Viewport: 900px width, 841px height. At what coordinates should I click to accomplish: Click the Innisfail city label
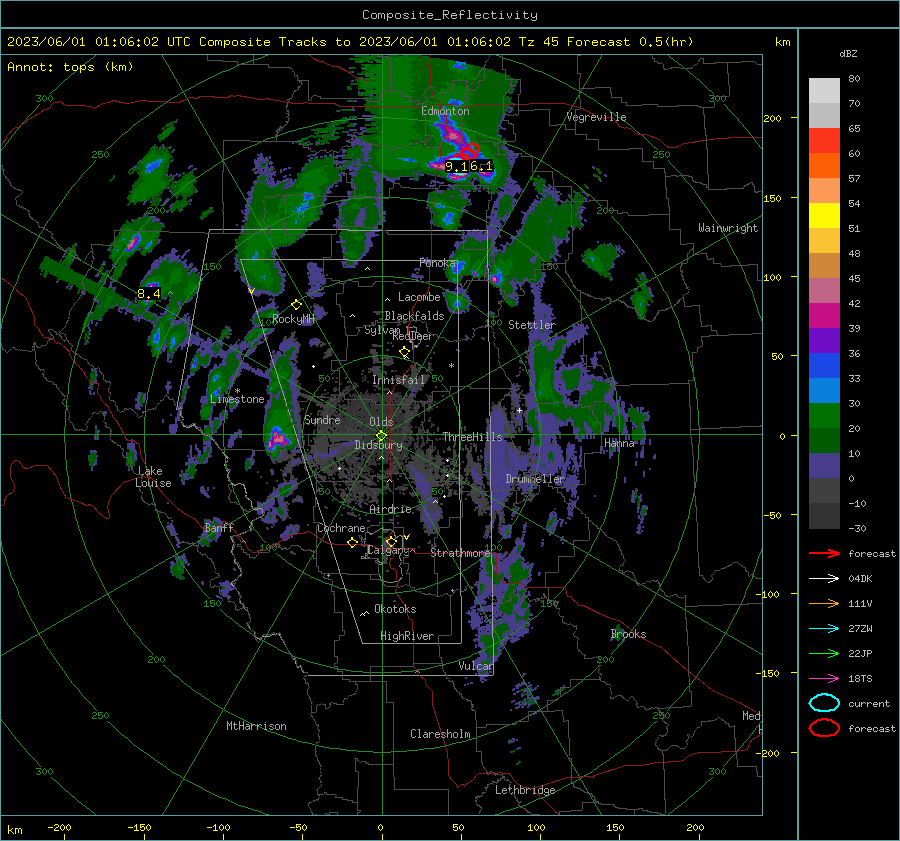pos(398,380)
